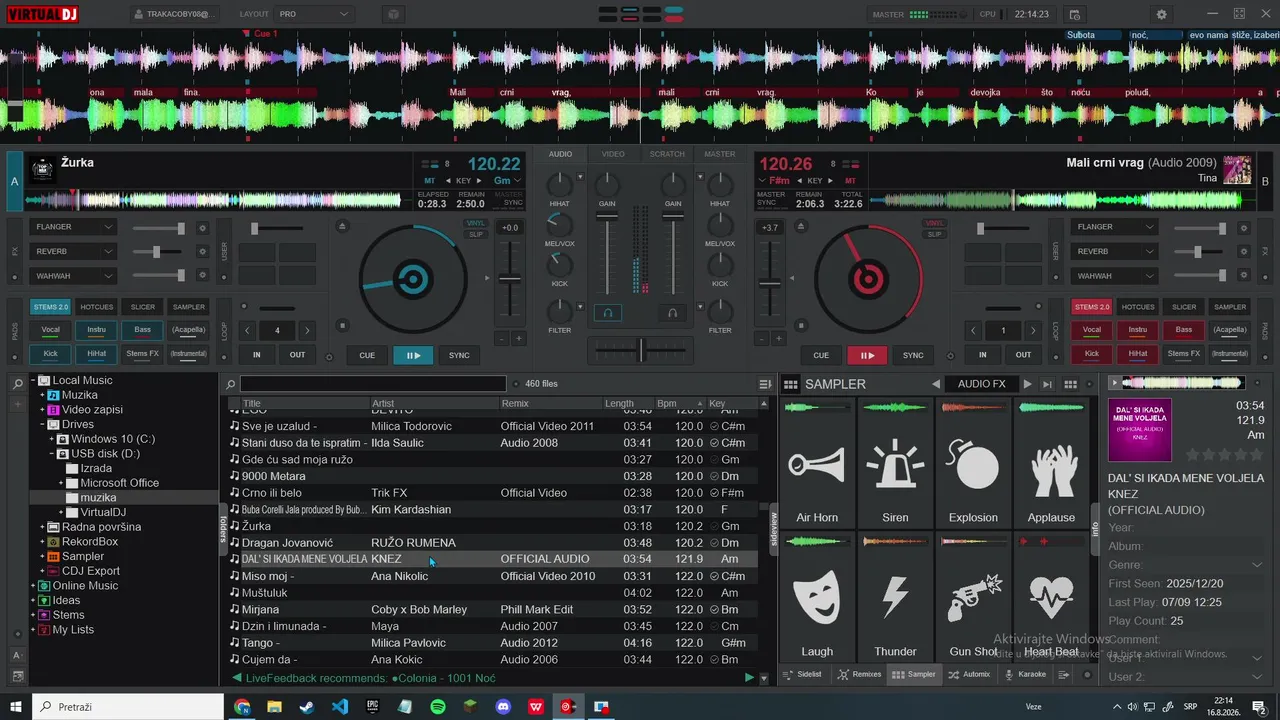Trigger the Thunder sample
This screenshot has width=1280, height=720.
pyautogui.click(x=895, y=598)
